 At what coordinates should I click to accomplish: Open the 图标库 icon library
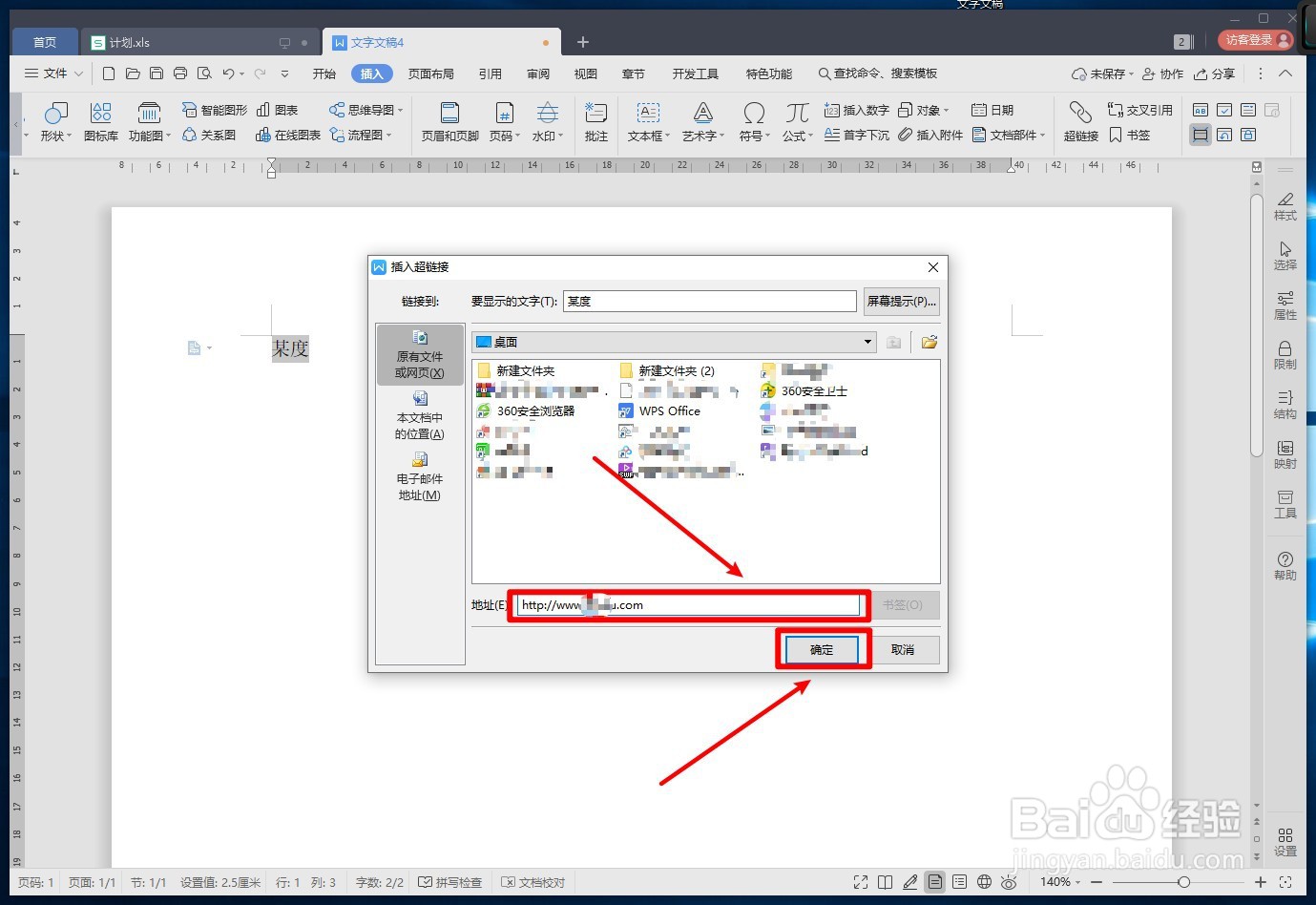pyautogui.click(x=101, y=122)
